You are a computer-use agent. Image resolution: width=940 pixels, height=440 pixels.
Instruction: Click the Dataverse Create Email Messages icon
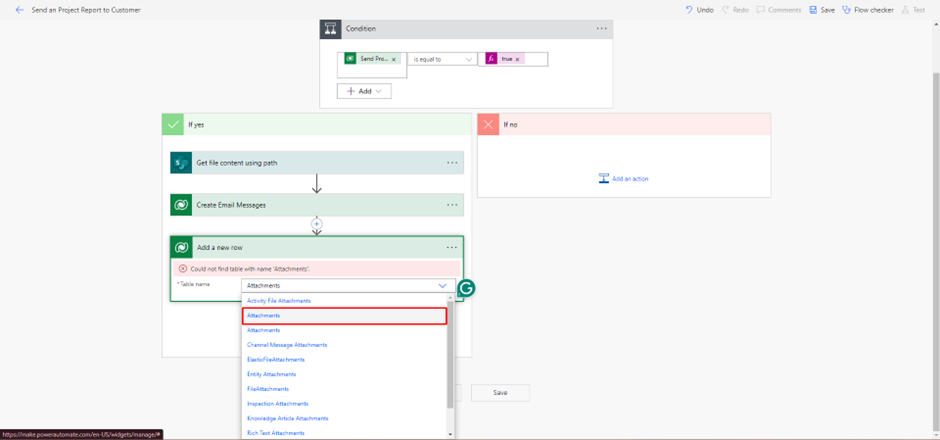tap(180, 205)
